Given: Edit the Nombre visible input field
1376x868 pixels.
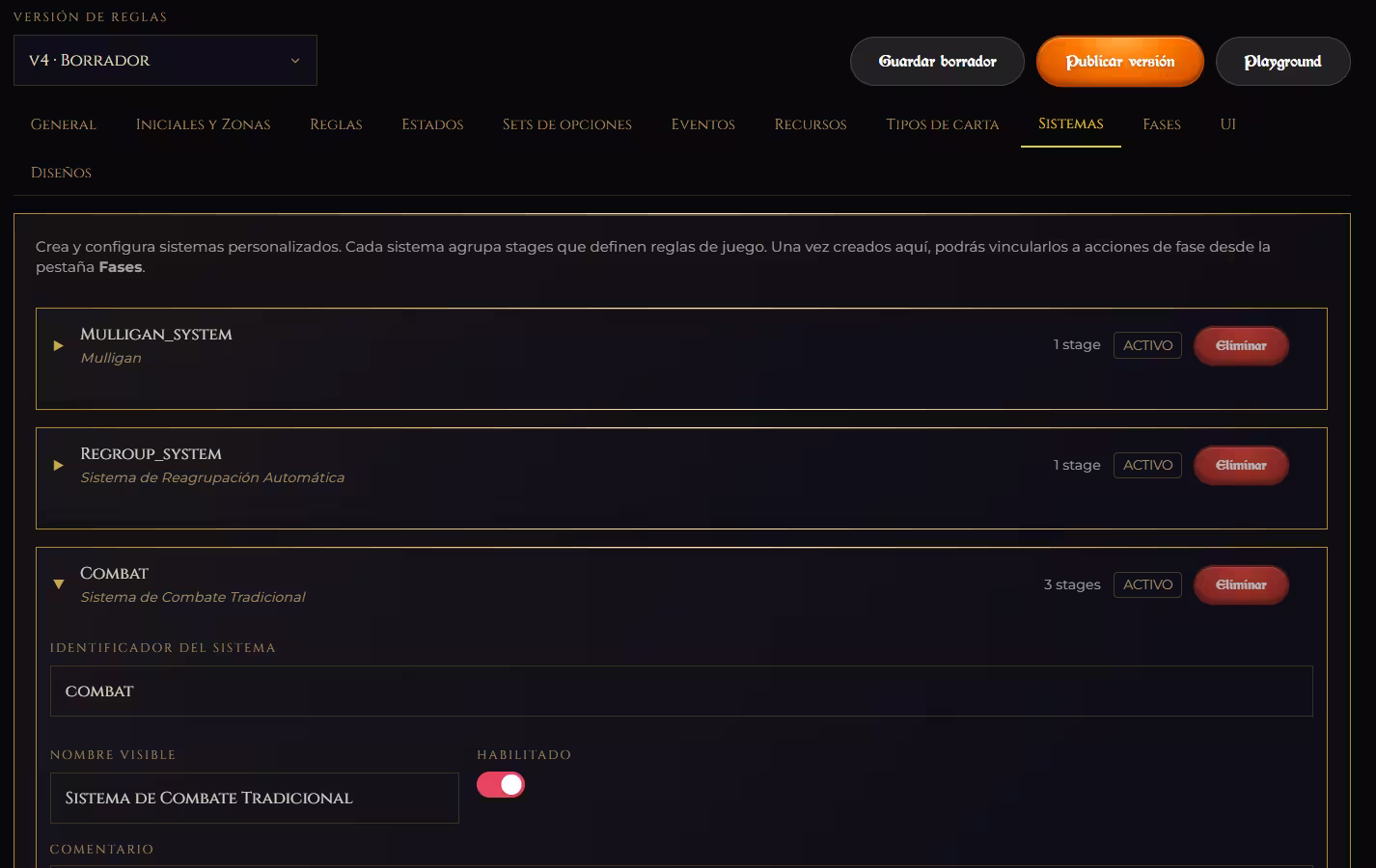Looking at the screenshot, I should [x=255, y=798].
